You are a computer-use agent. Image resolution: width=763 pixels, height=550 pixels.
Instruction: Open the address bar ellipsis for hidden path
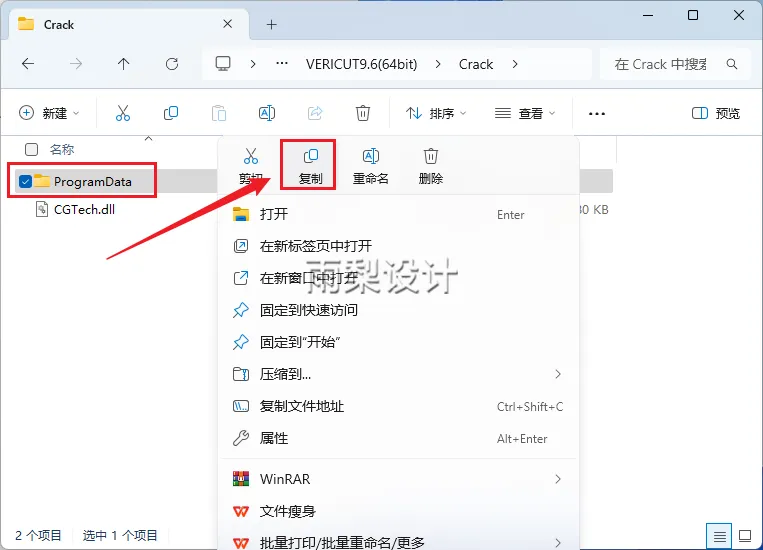pyautogui.click(x=282, y=63)
